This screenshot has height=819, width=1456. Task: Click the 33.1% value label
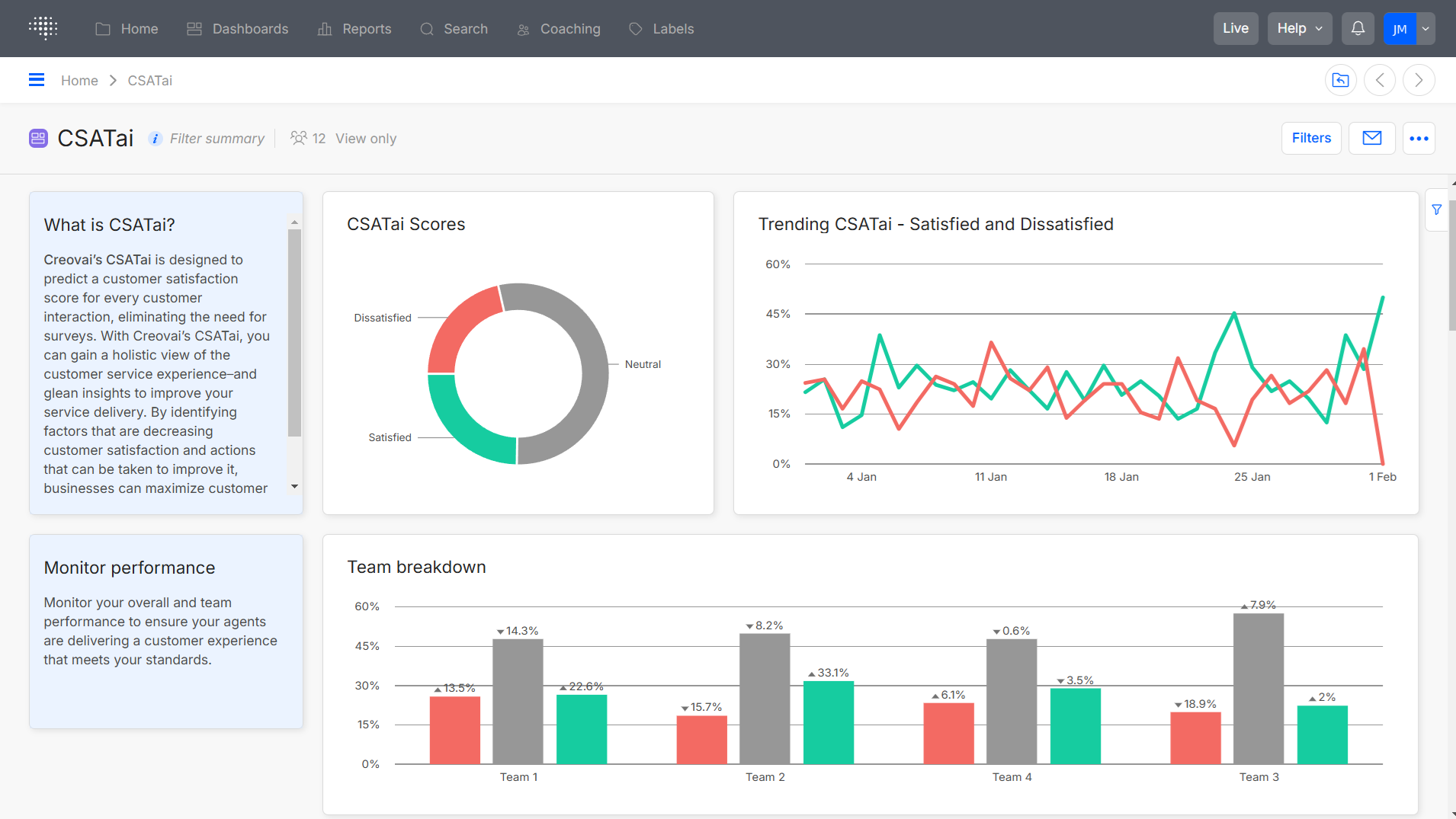point(829,673)
